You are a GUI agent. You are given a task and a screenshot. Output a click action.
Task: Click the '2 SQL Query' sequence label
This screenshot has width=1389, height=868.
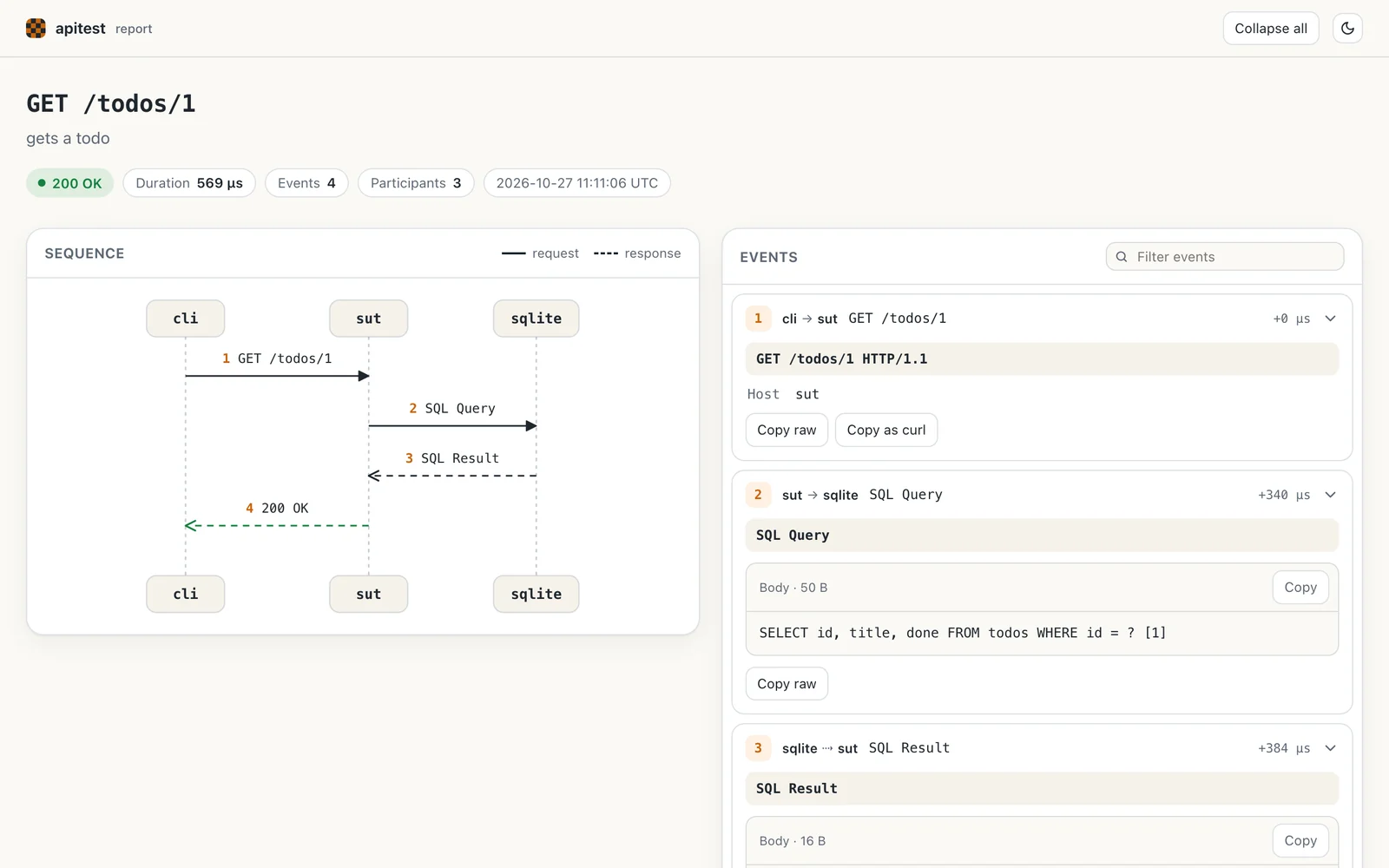[452, 409]
